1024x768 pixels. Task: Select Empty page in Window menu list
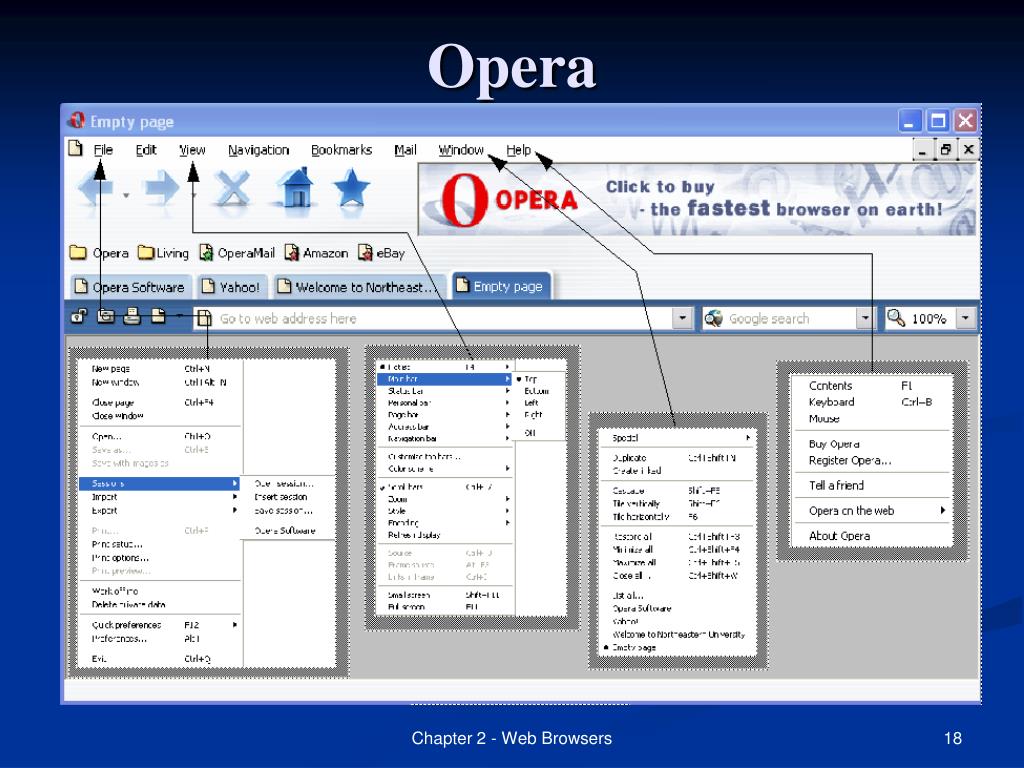(x=677, y=648)
